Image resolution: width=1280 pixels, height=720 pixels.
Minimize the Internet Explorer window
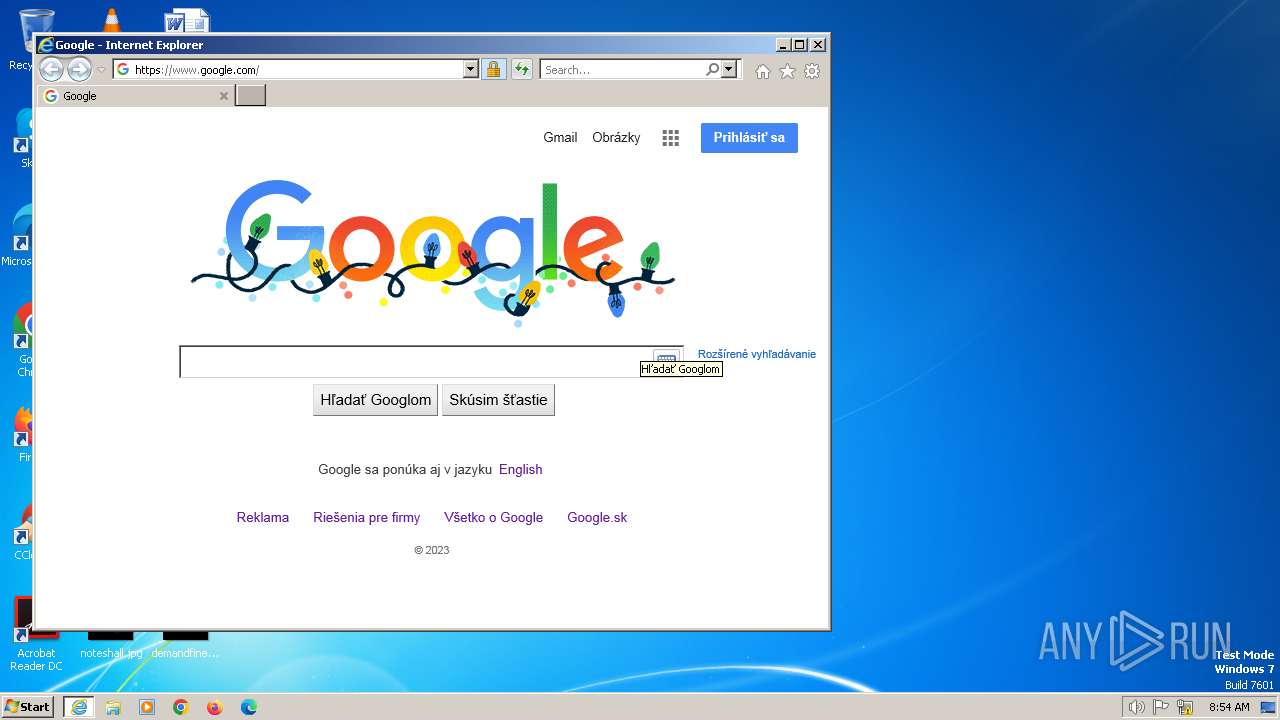click(x=783, y=45)
